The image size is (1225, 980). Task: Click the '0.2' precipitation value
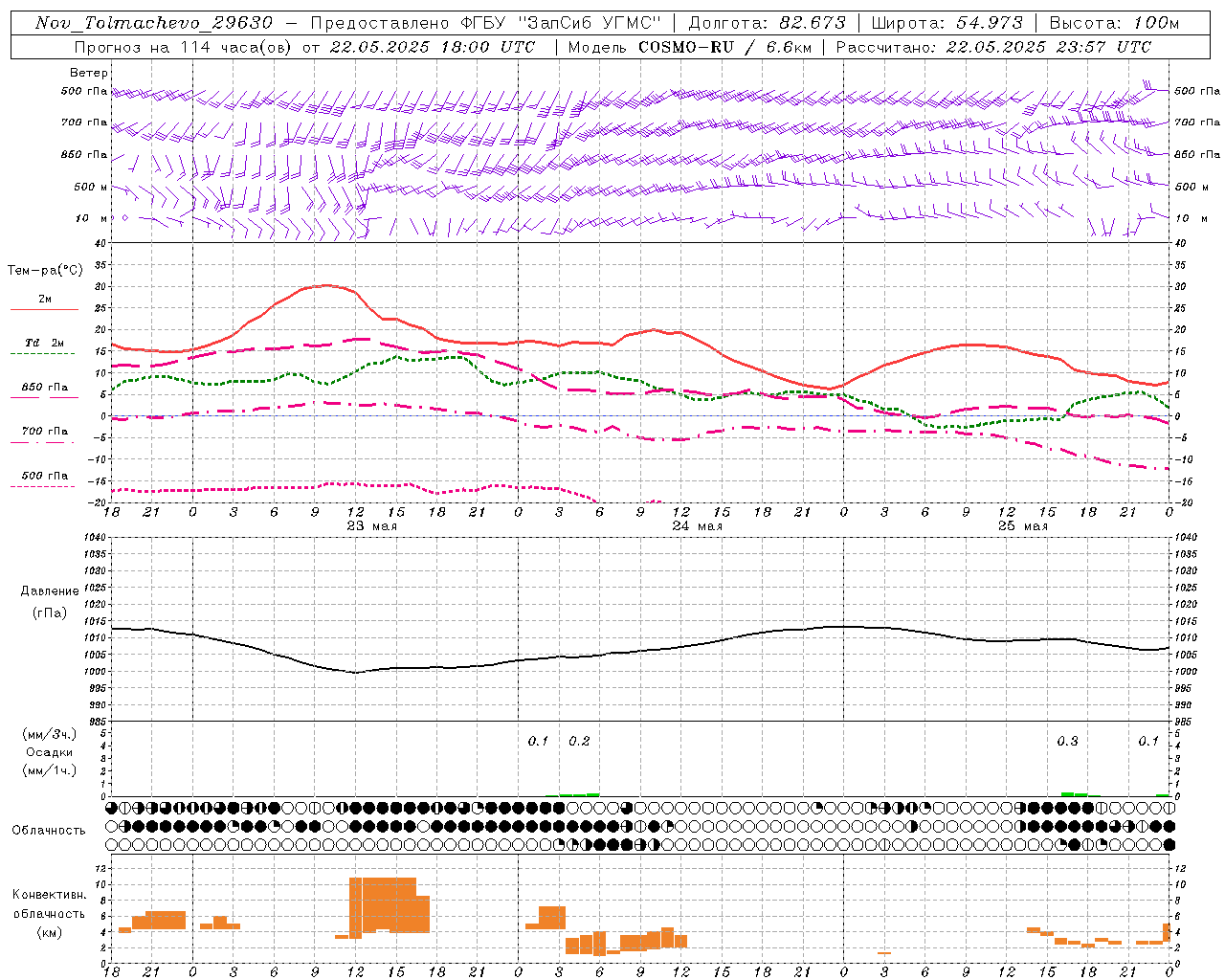coord(580,742)
